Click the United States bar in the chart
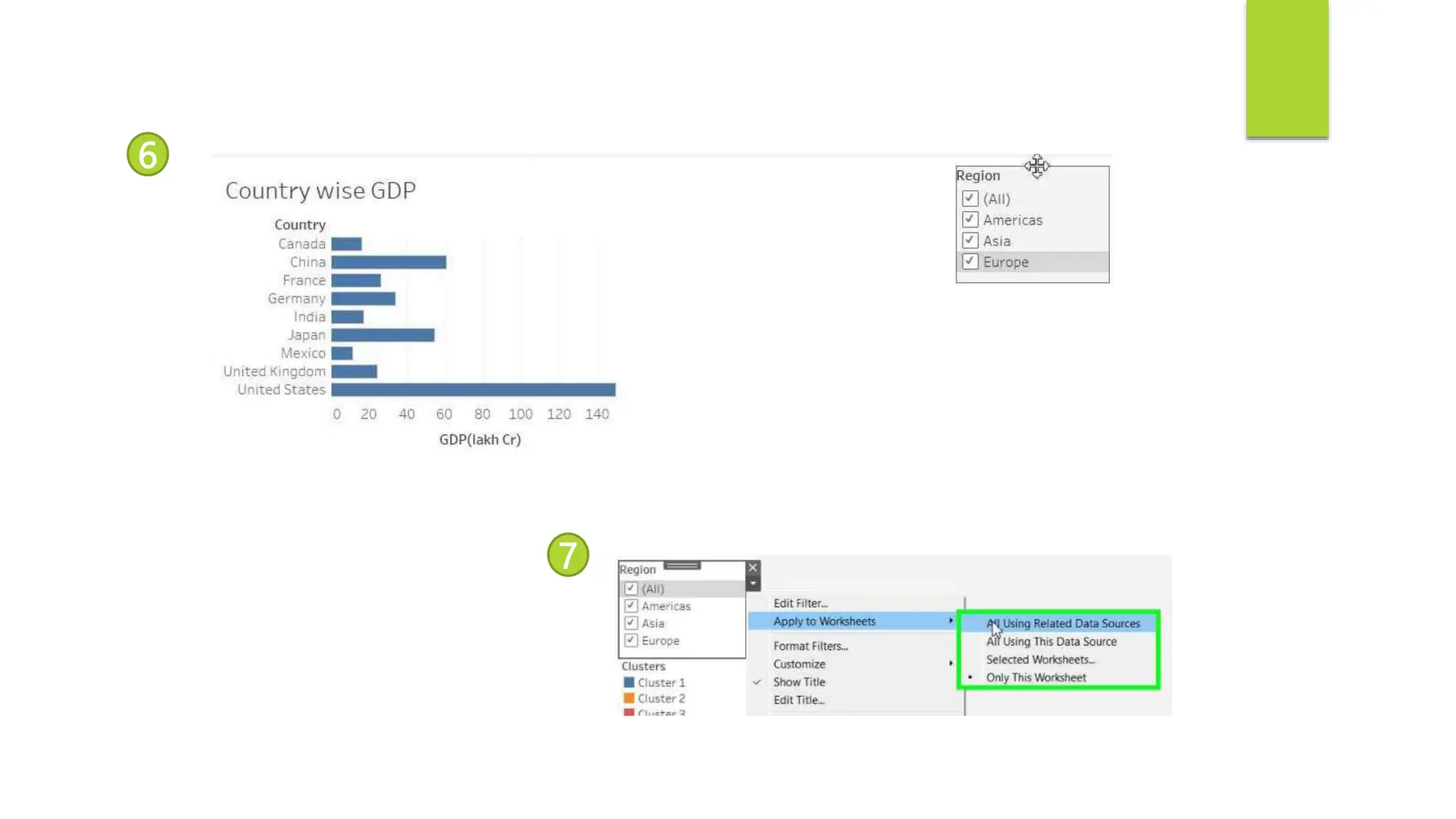Screen dimensions: 1456x819 [x=473, y=390]
